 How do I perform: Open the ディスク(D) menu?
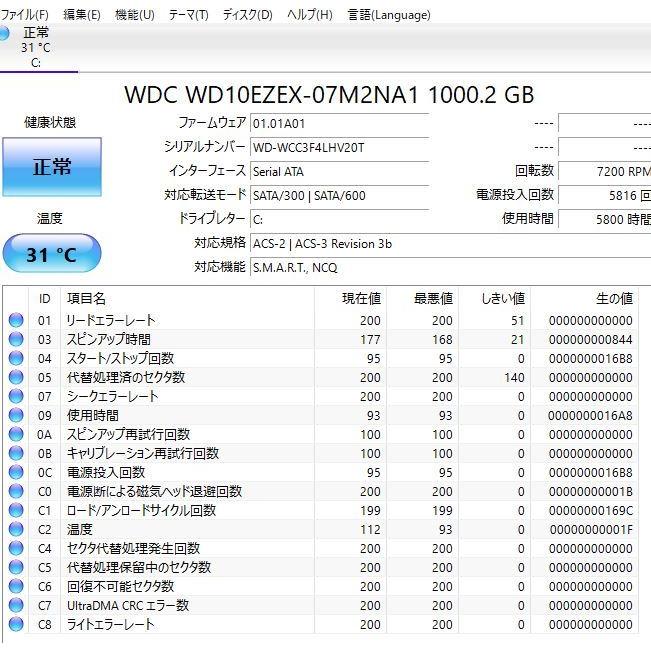point(247,15)
